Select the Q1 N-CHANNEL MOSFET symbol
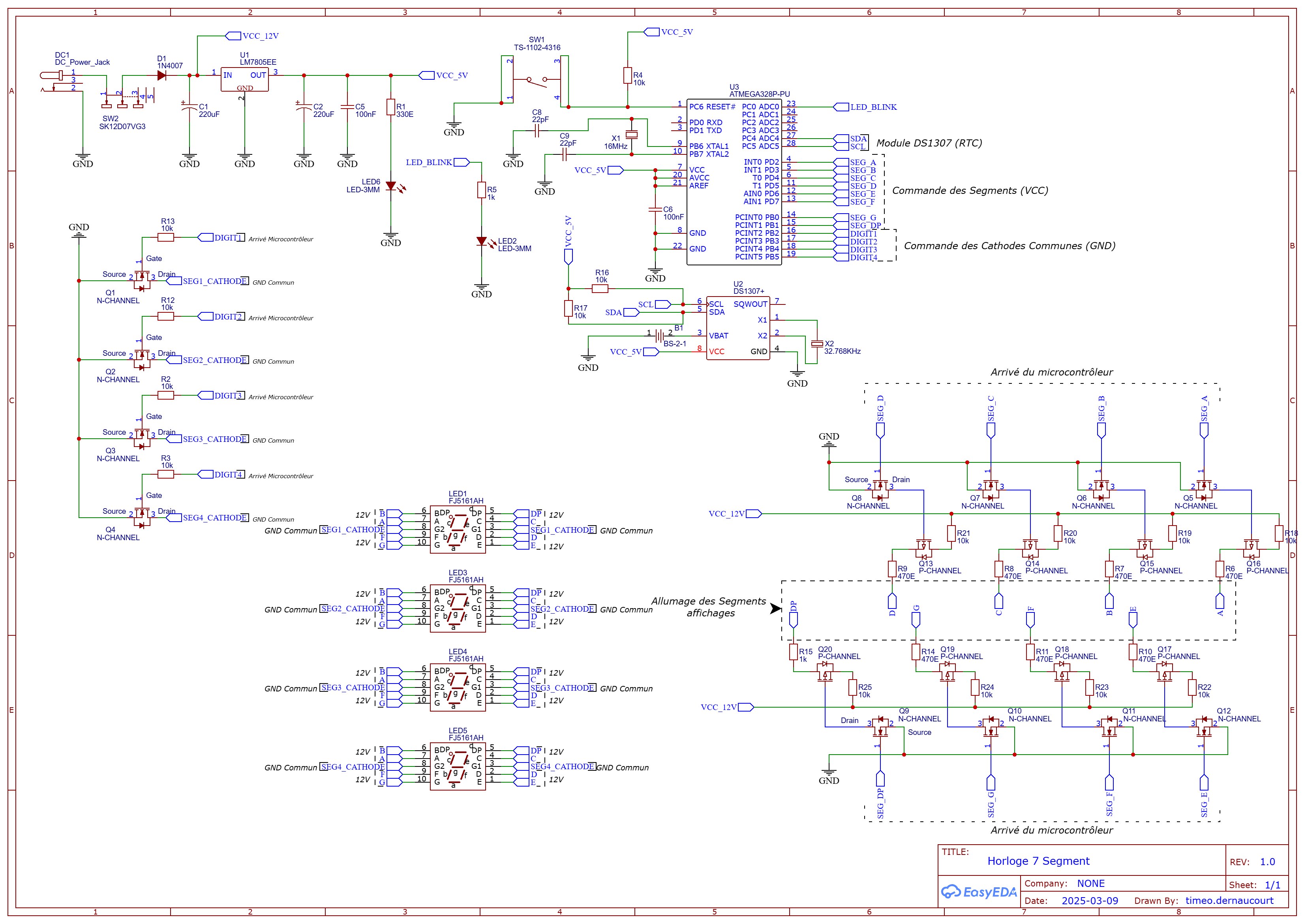 tap(142, 279)
